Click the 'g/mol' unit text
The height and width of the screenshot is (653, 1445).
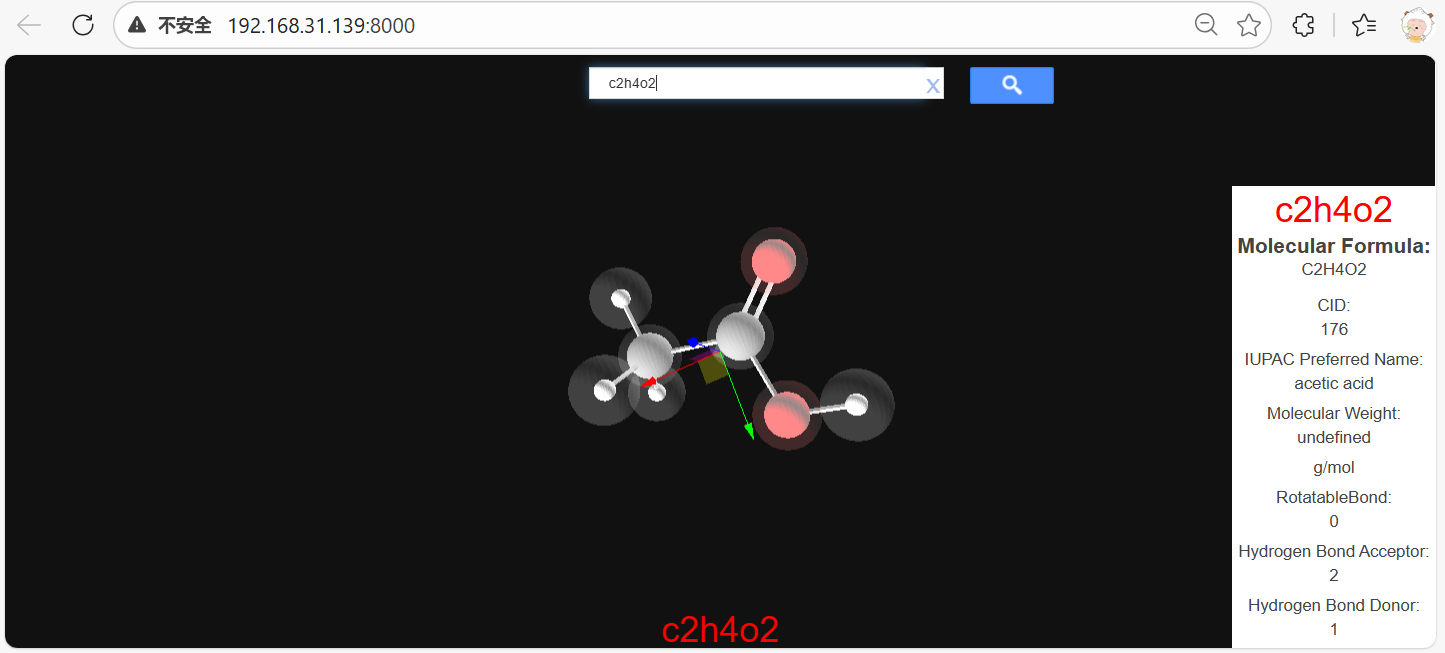pos(1334,467)
